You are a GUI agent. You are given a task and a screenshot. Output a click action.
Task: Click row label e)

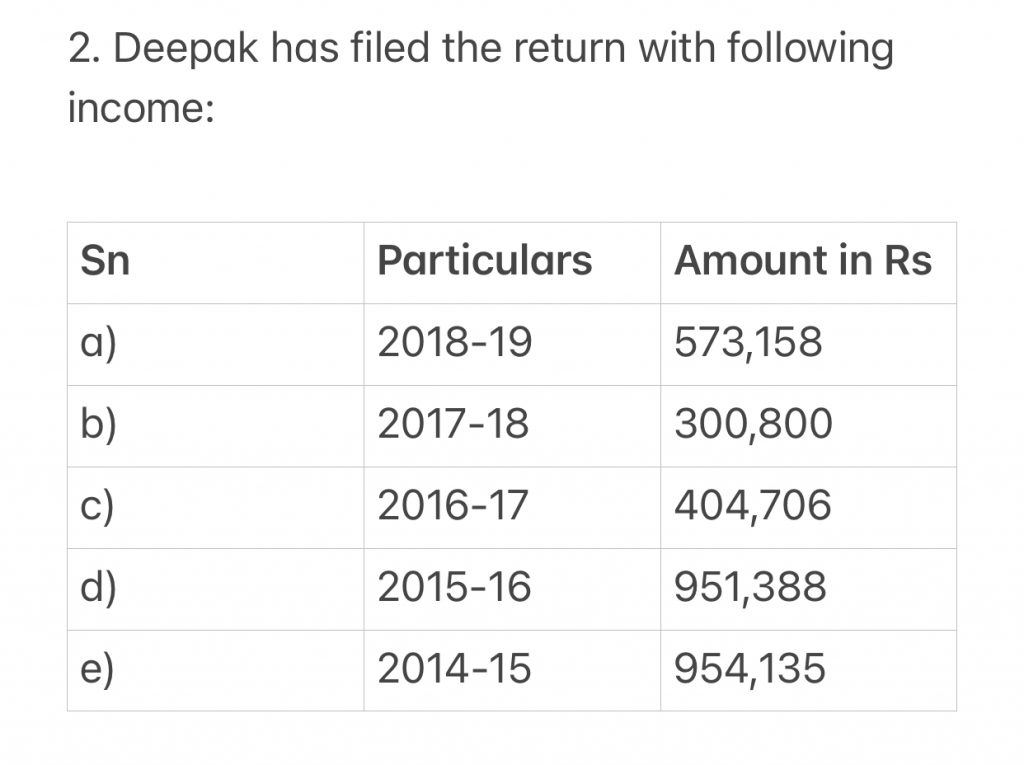coord(97,670)
